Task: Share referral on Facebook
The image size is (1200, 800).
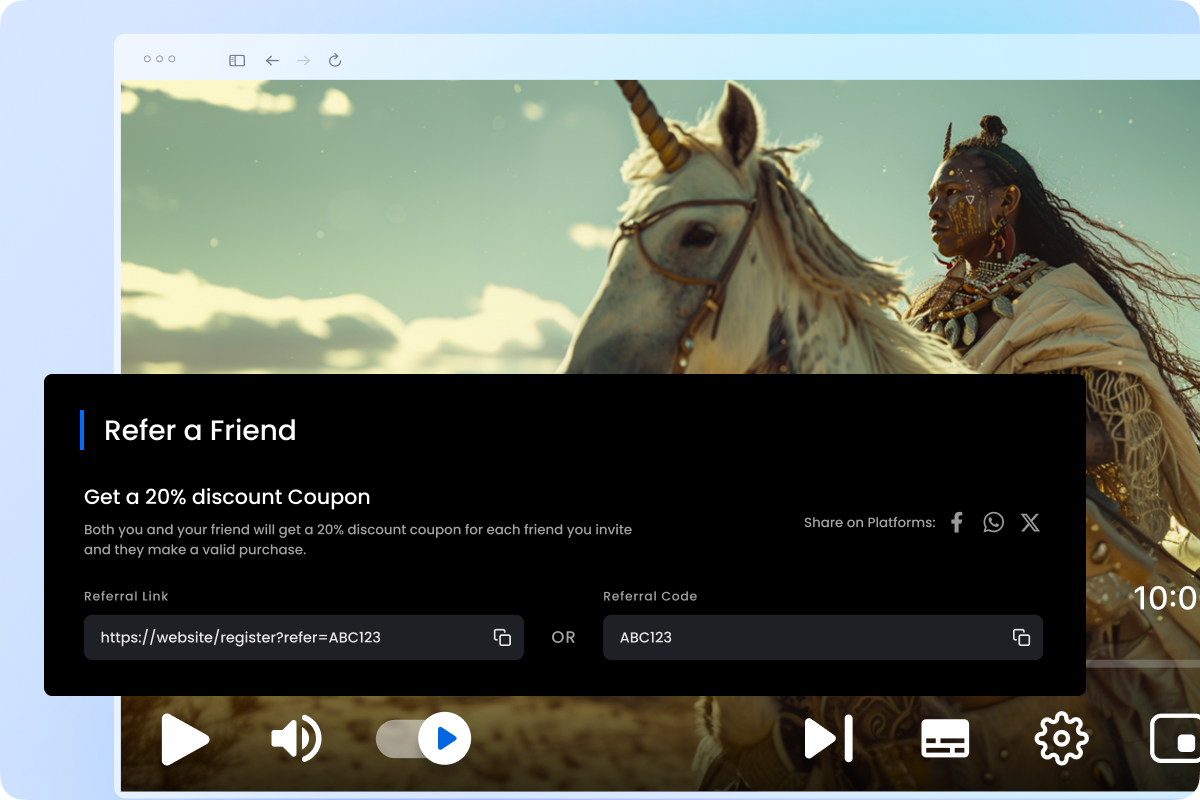Action: point(956,521)
